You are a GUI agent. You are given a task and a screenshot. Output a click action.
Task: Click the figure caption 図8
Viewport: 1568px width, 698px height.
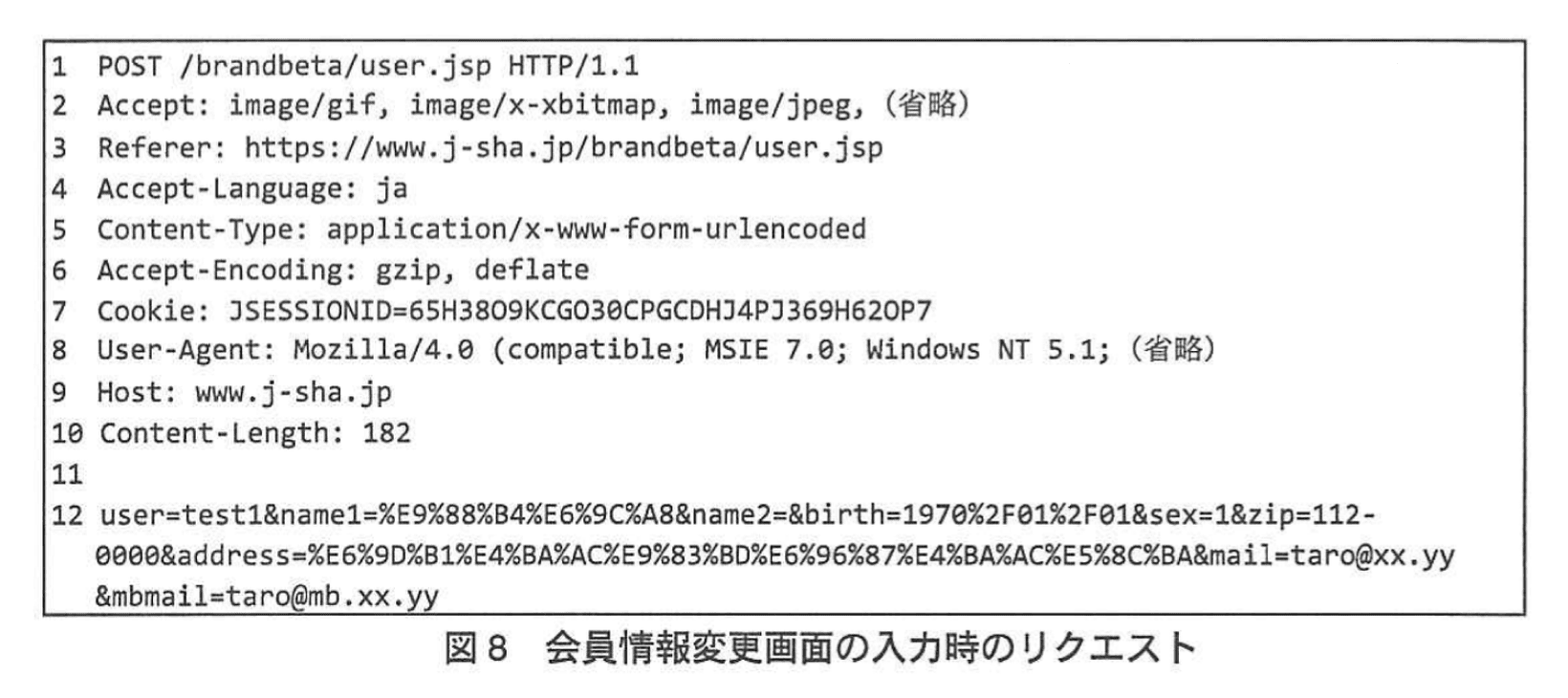click(474, 649)
